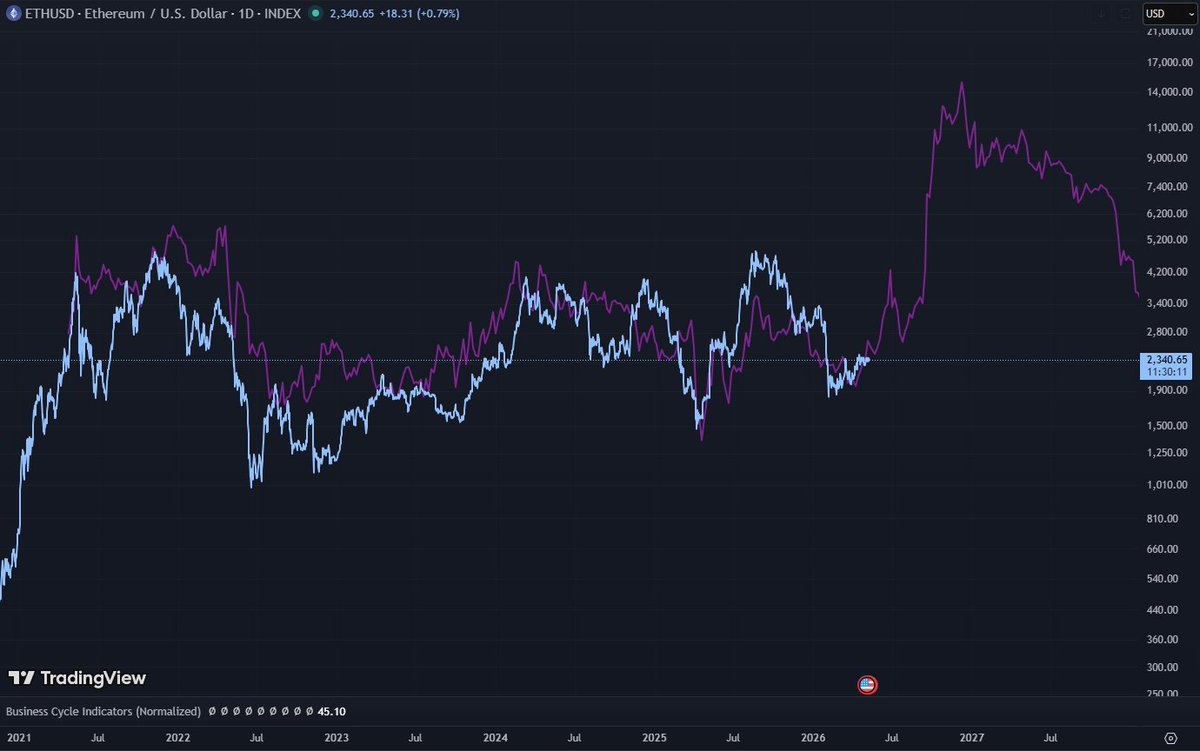
Task: Click the green market status dot
Action: click(316, 14)
